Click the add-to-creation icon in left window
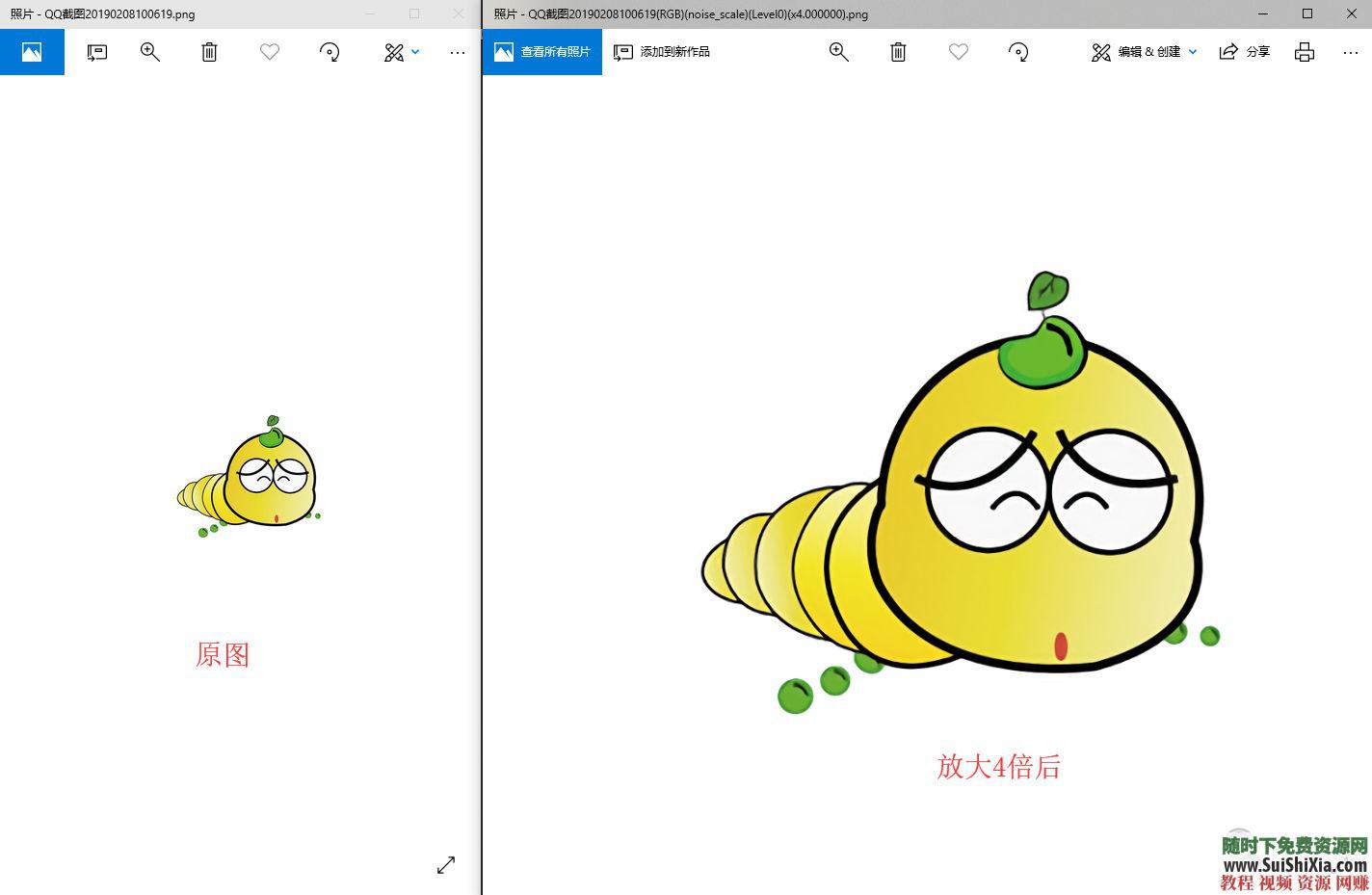Image resolution: width=1372 pixels, height=895 pixels. [x=96, y=52]
